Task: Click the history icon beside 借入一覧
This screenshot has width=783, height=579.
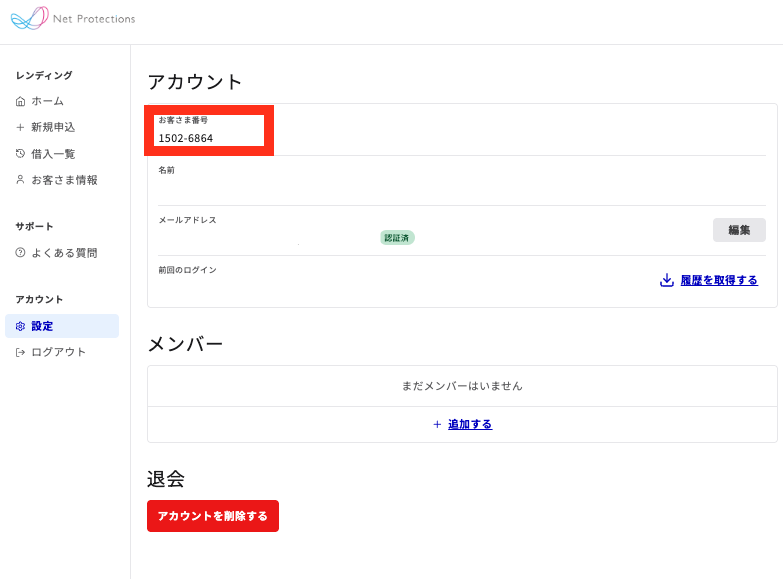Action: [20, 154]
